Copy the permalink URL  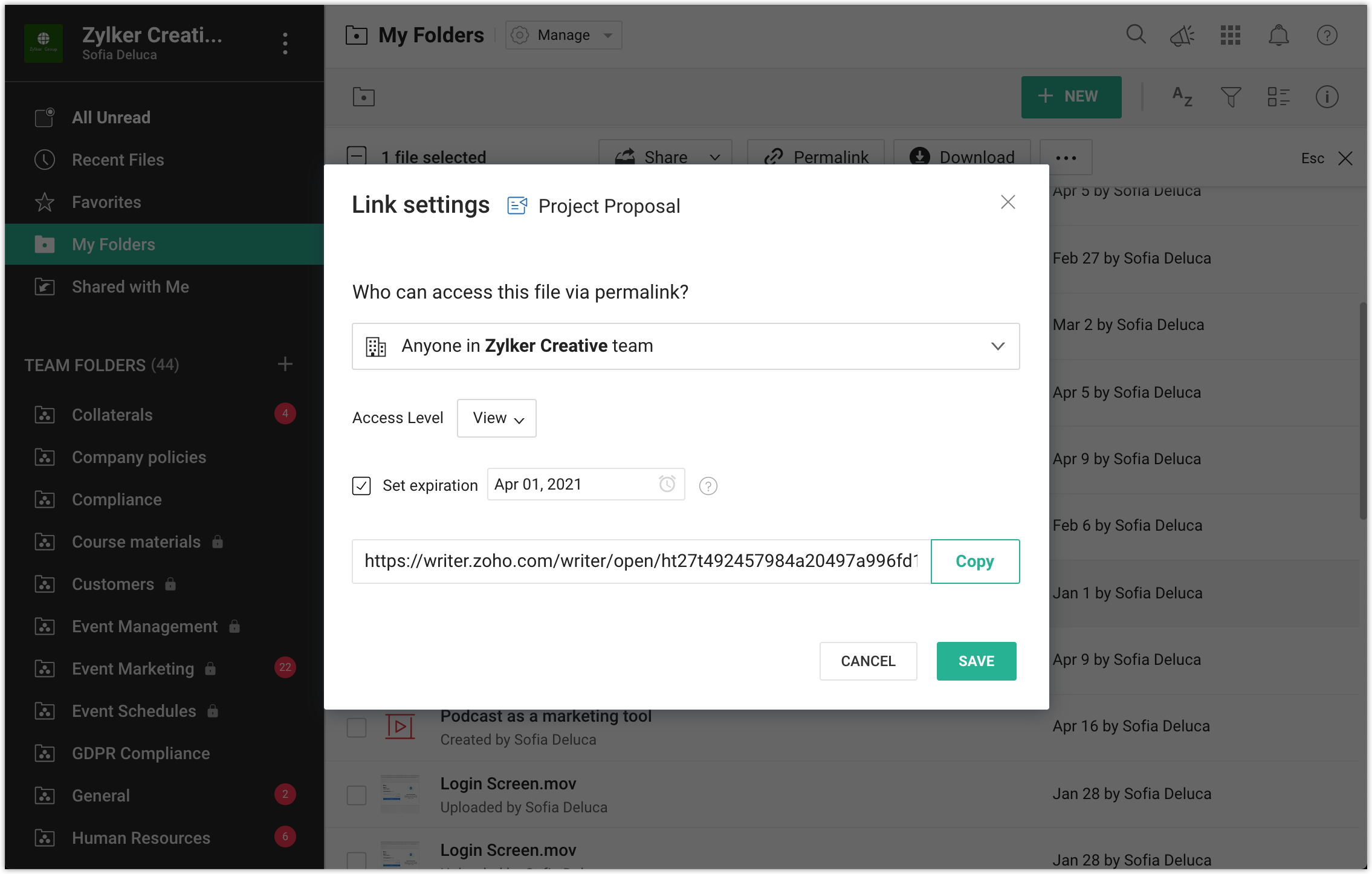[x=974, y=562]
